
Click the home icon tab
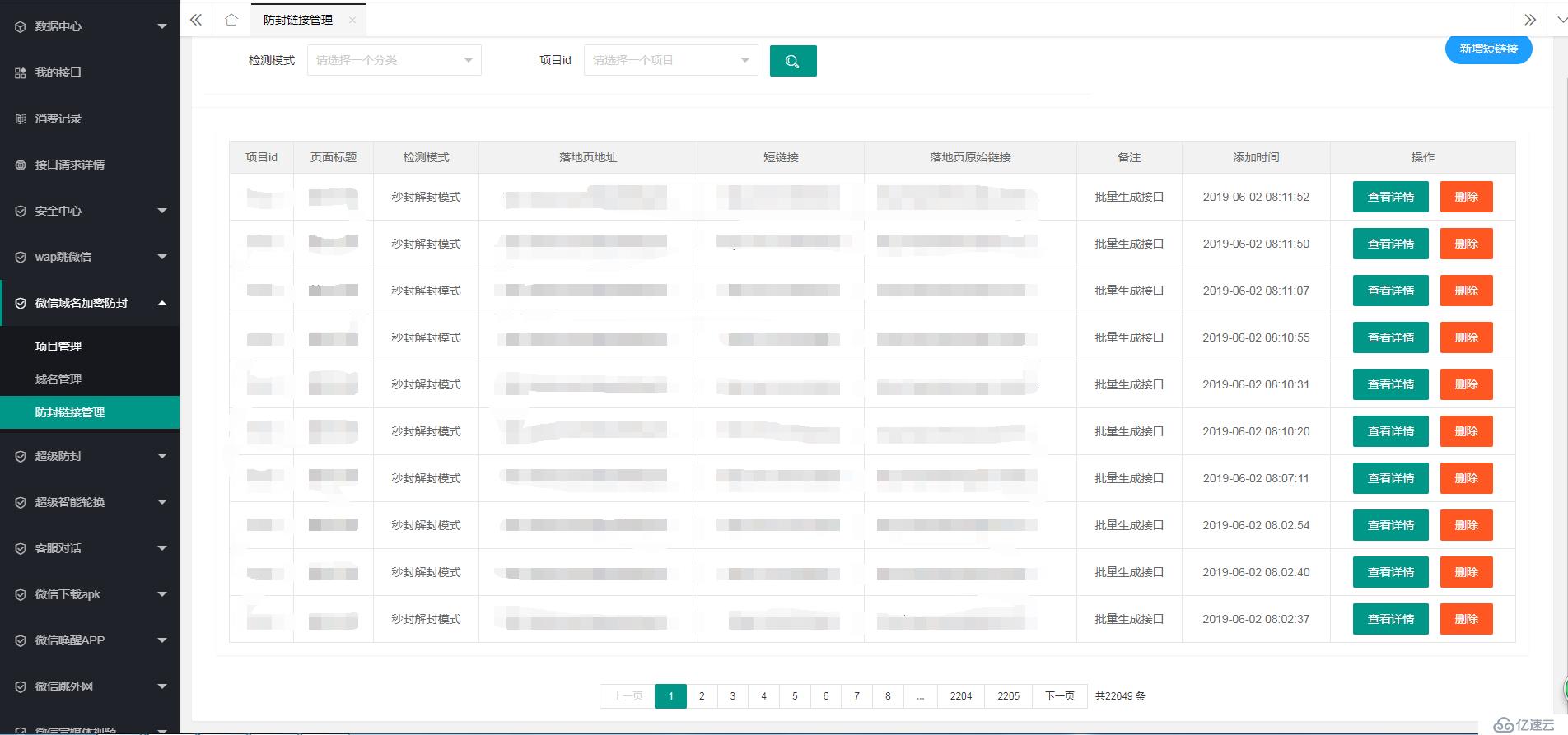pos(231,20)
